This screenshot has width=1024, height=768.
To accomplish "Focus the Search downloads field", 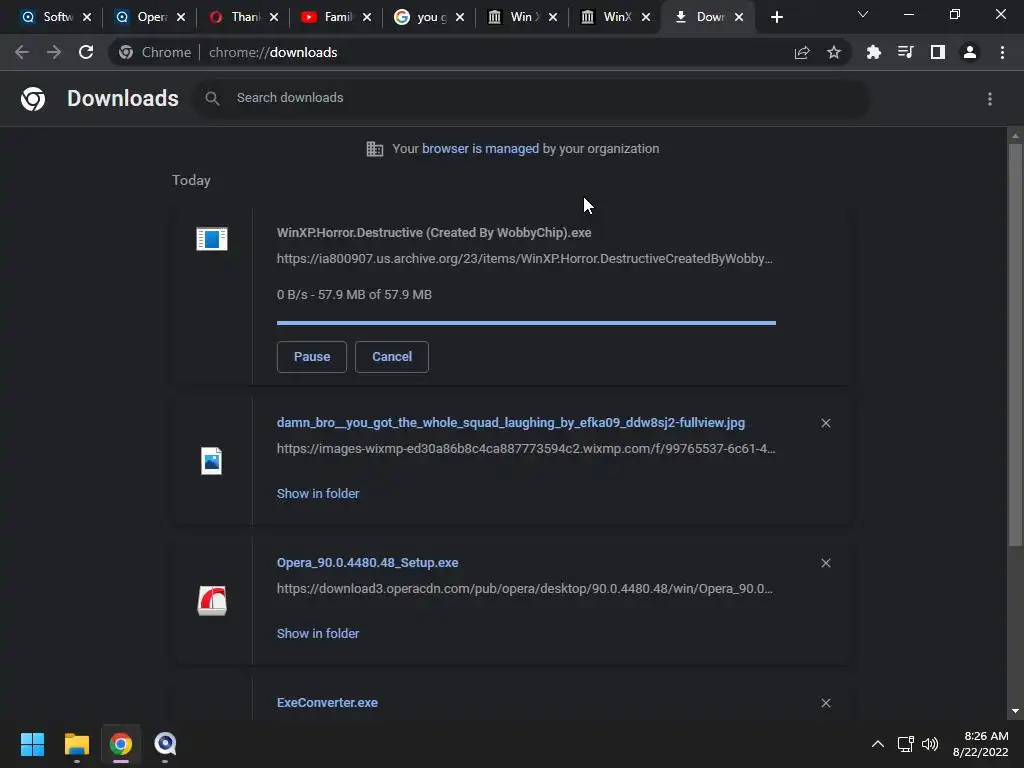I will click(532, 98).
